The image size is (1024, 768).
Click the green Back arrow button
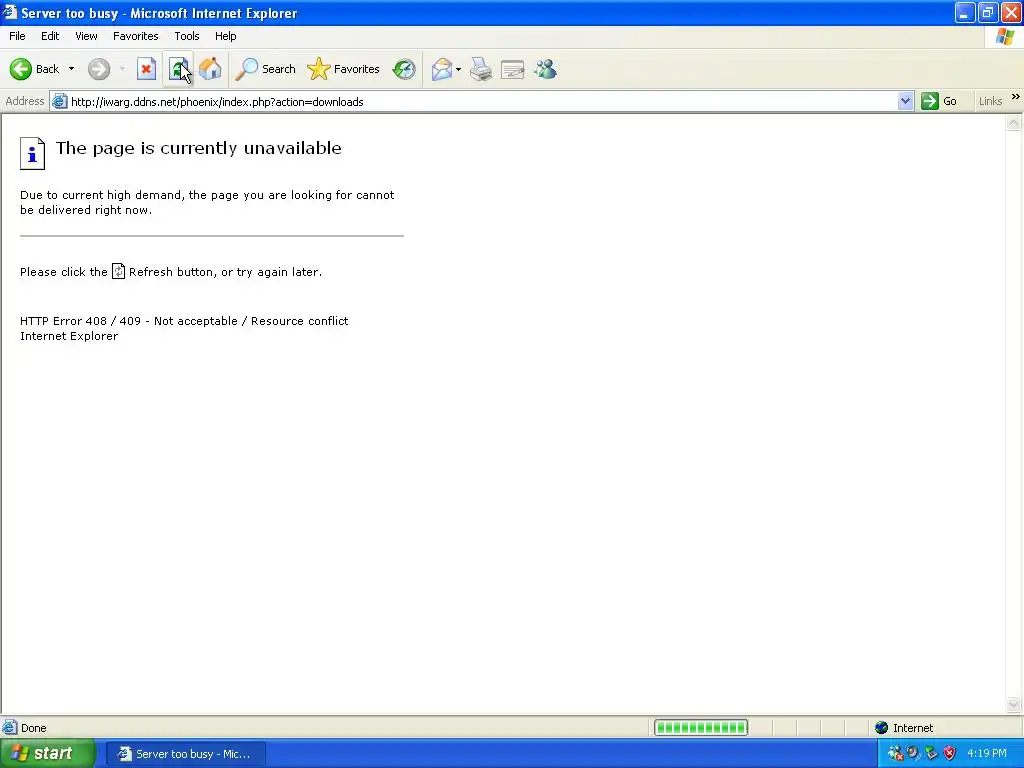[x=21, y=69]
